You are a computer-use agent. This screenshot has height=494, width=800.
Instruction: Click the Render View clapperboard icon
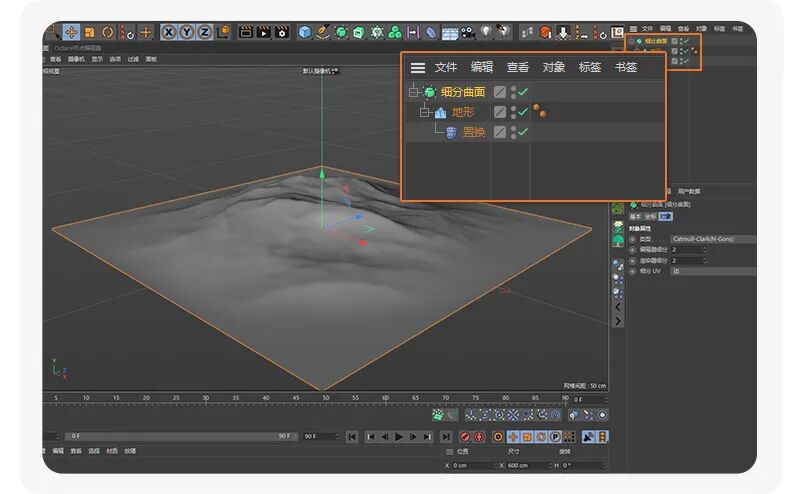click(245, 32)
